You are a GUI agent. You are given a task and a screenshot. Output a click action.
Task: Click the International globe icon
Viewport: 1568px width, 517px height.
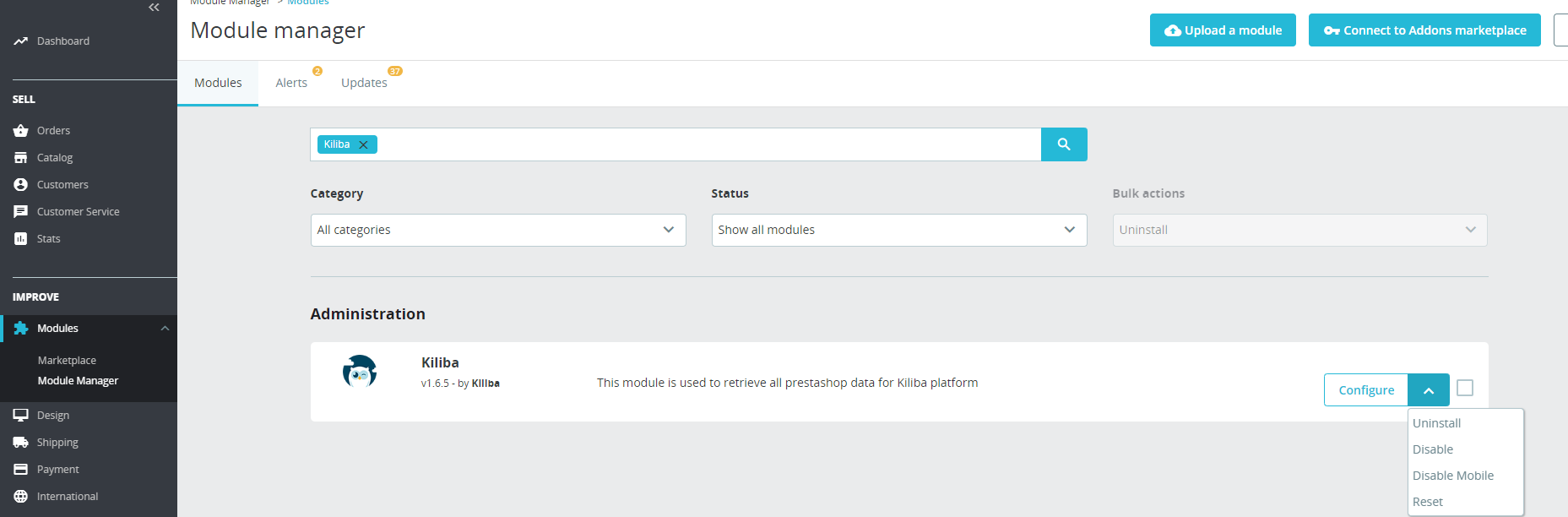(x=21, y=496)
